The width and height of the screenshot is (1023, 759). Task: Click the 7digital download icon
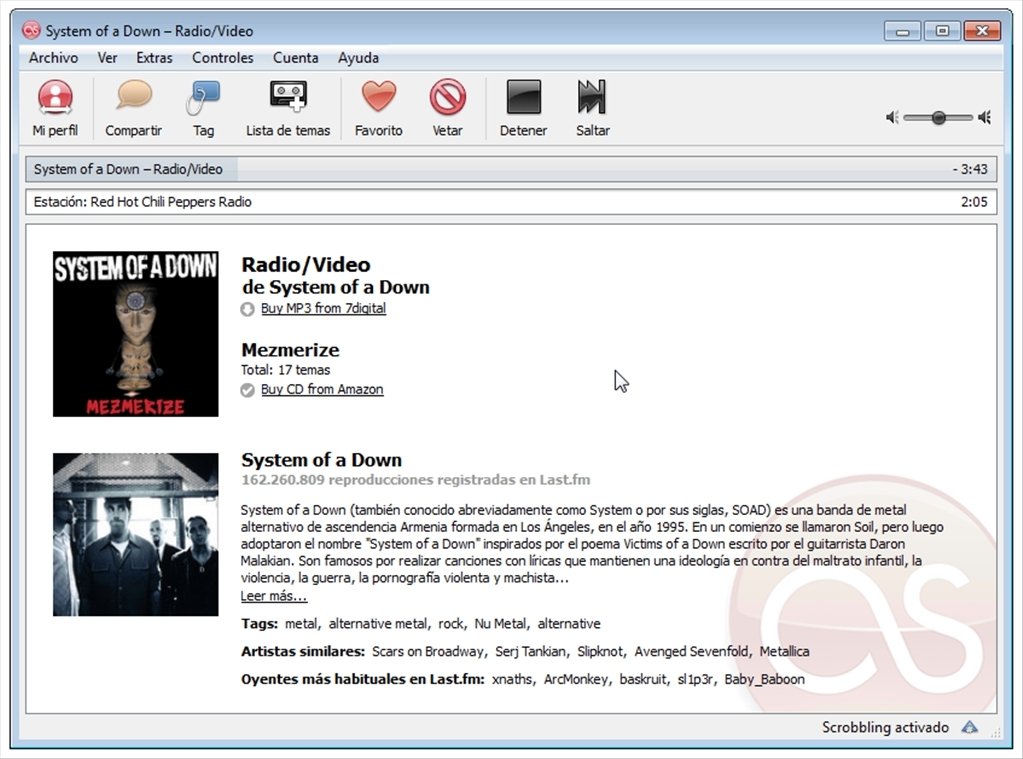coord(247,309)
